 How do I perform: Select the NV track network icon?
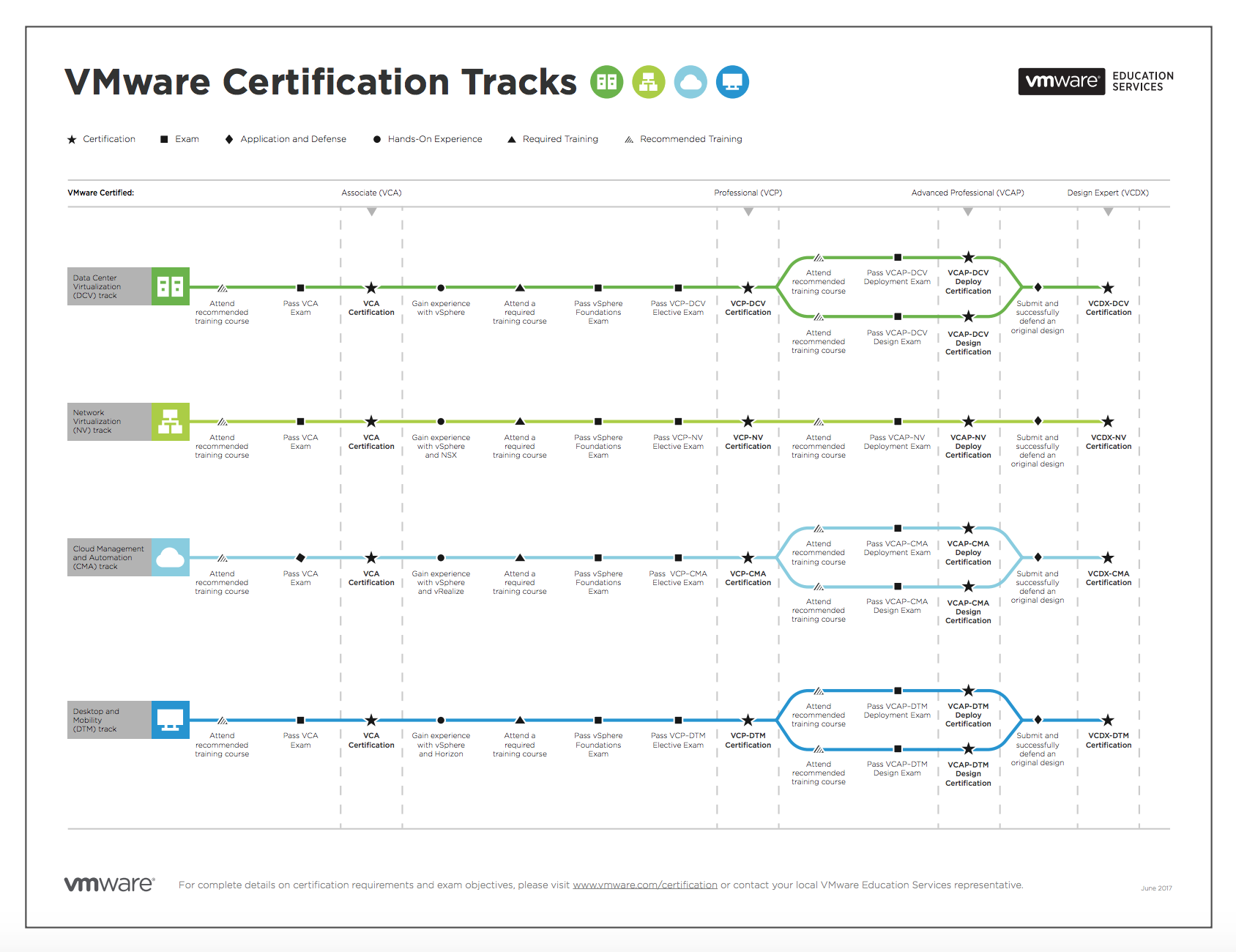pyautogui.click(x=171, y=422)
